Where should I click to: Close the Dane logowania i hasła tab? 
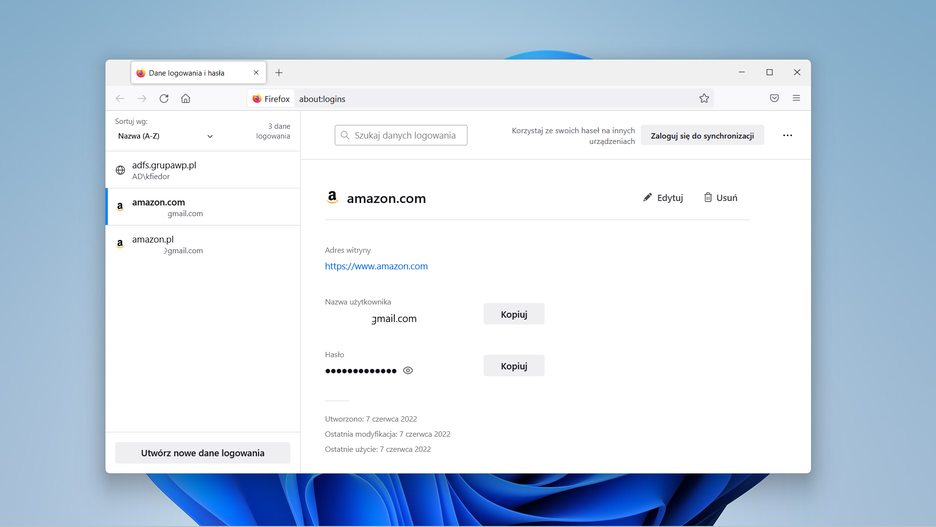tap(256, 73)
